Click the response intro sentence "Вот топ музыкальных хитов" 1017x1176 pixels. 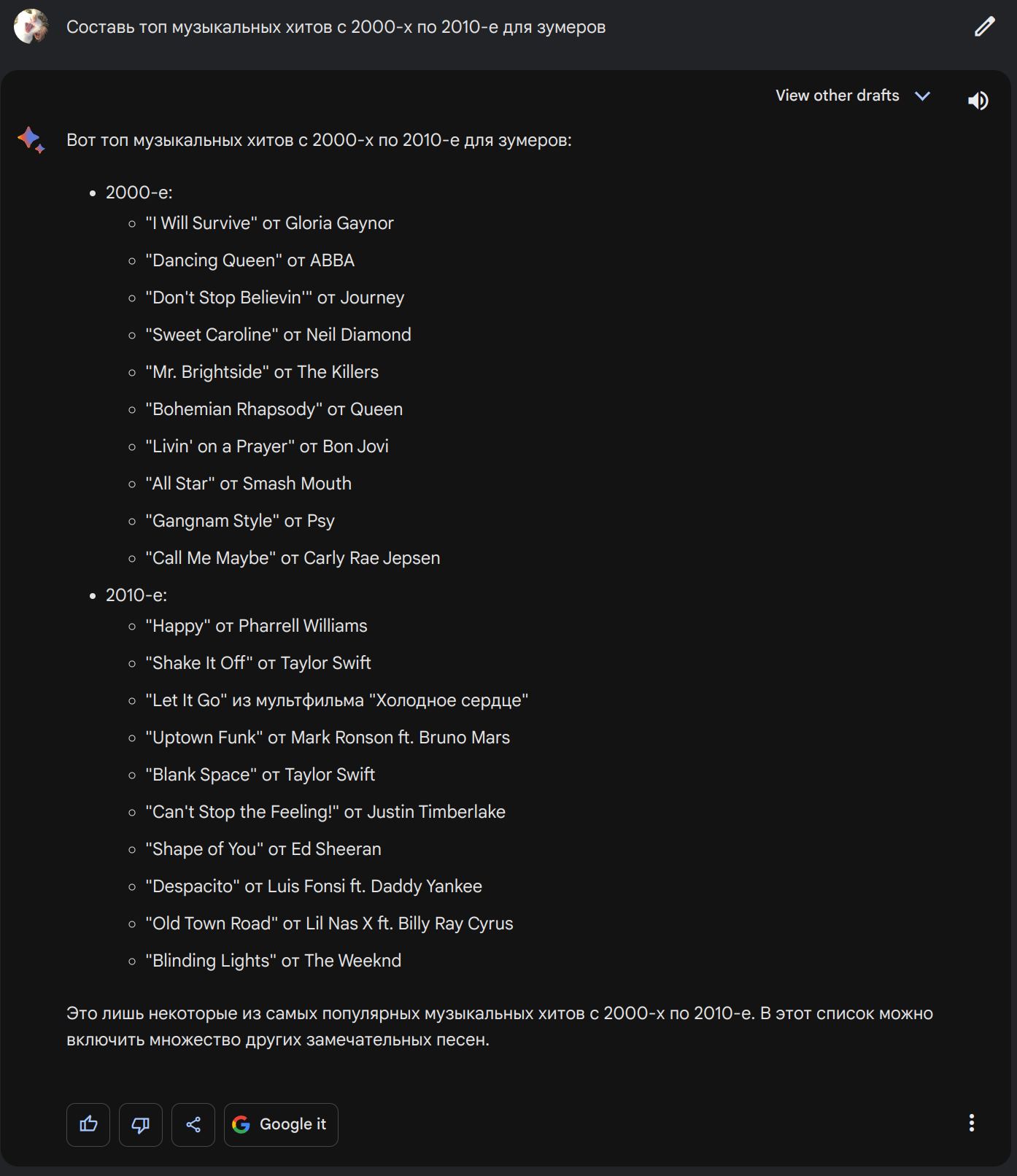[x=319, y=140]
